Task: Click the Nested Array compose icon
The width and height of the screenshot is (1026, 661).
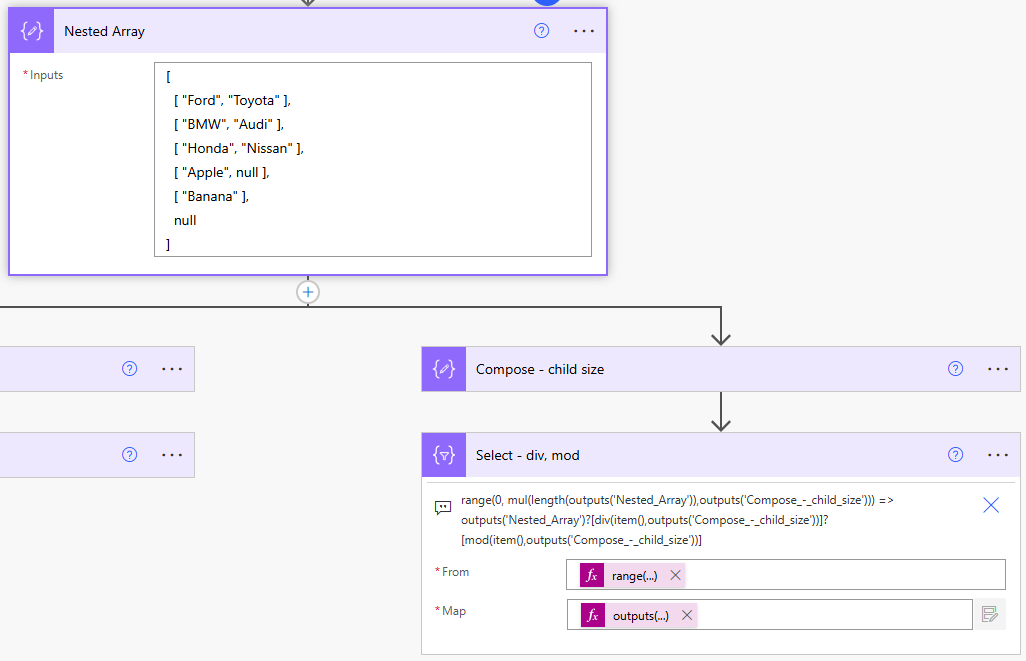Action: [31, 31]
